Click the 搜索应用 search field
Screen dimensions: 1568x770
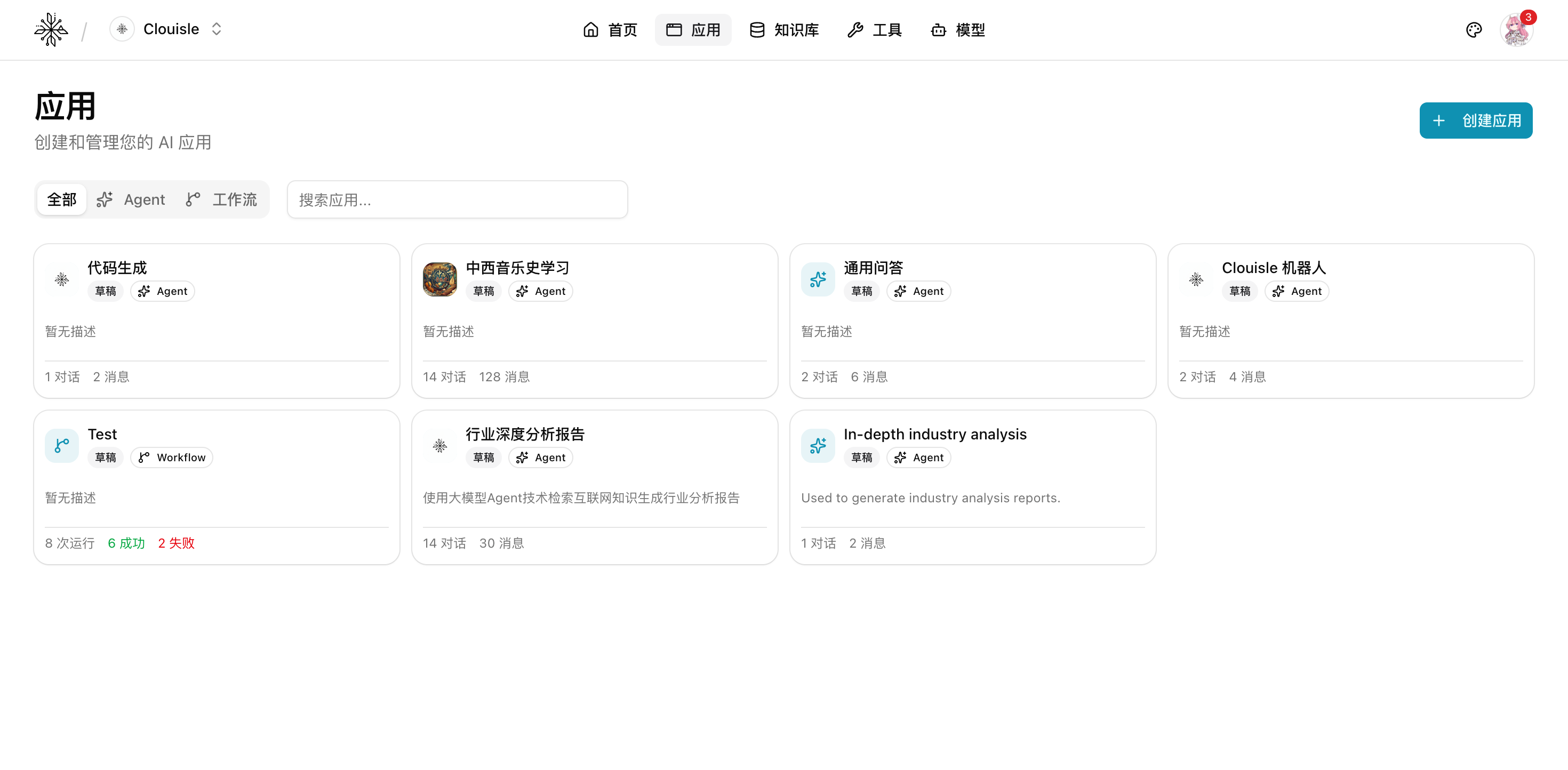click(x=457, y=199)
